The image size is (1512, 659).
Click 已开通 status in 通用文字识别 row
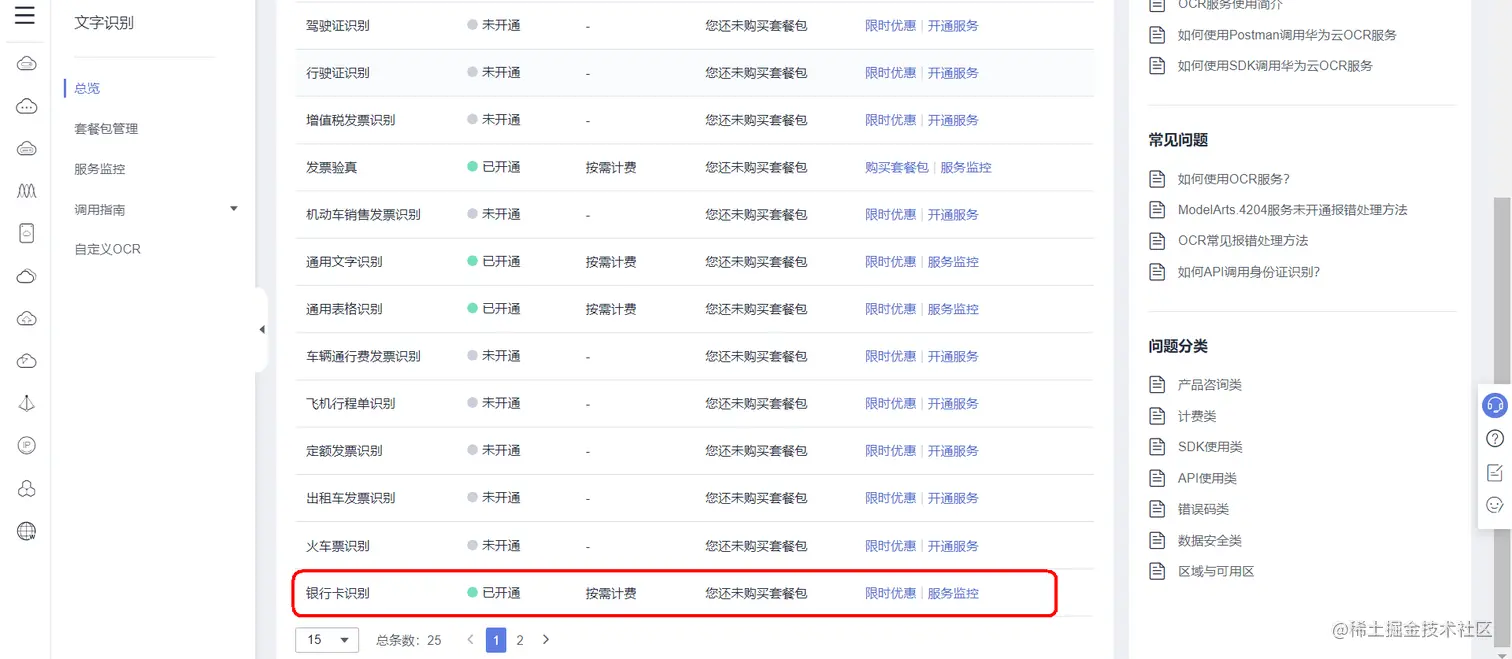[494, 262]
